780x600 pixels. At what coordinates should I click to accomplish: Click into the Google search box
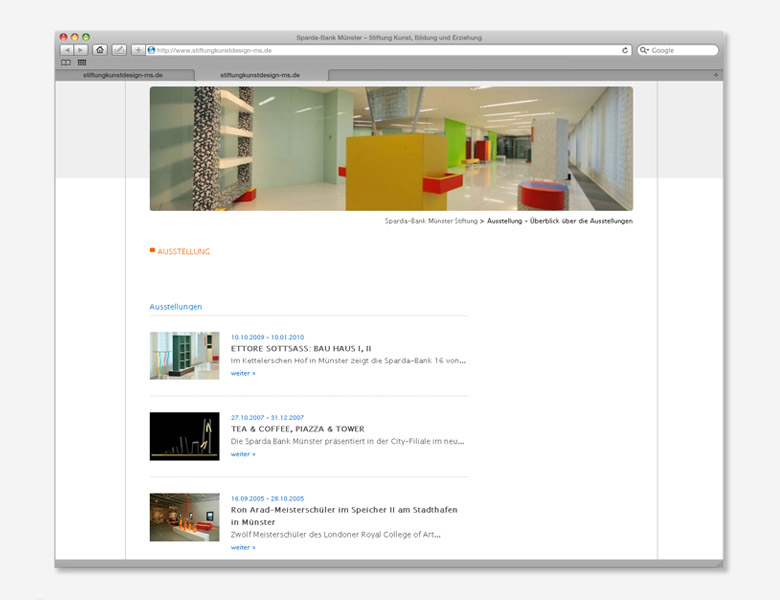coord(682,50)
